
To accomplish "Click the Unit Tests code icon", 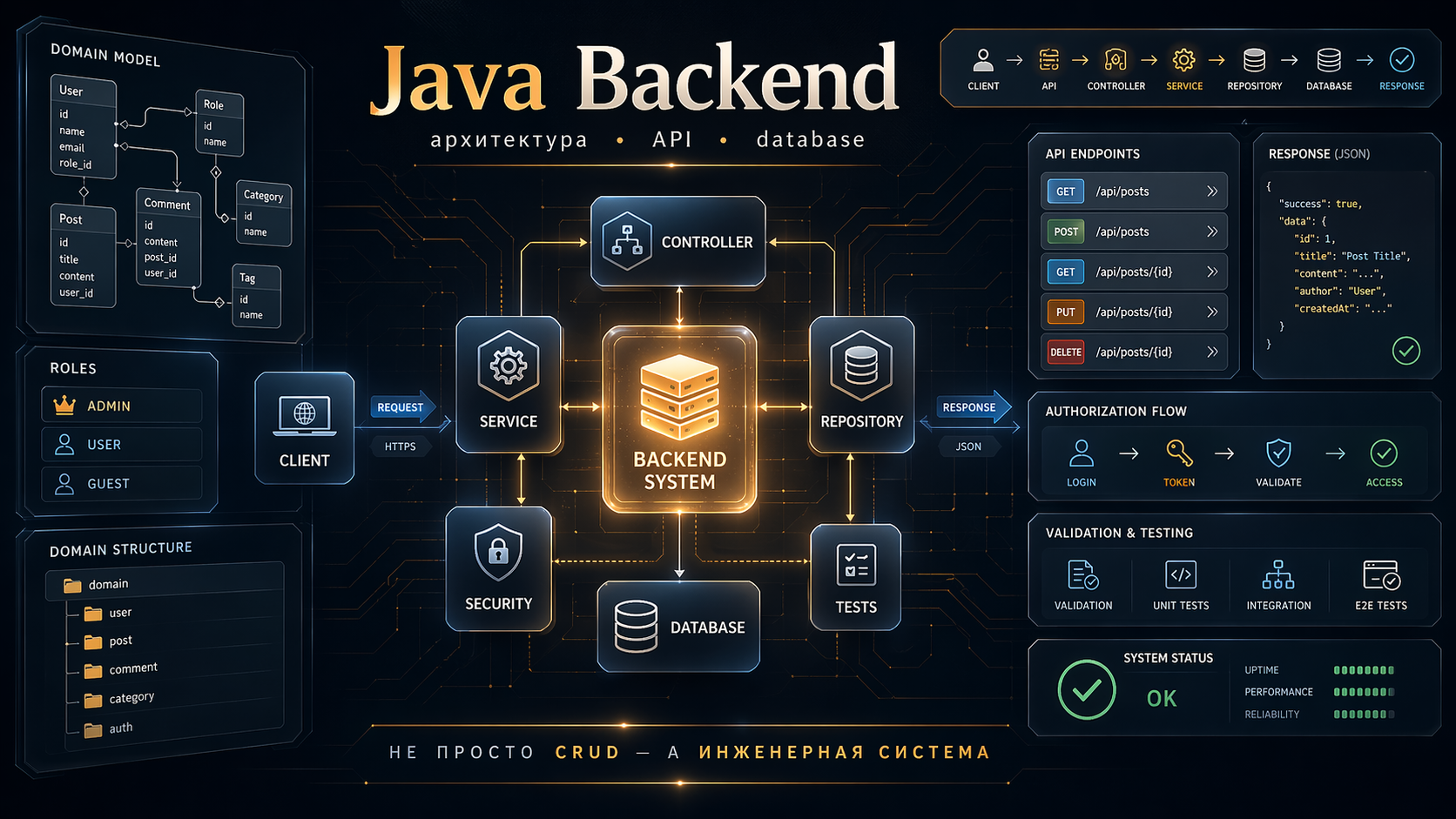I will tap(1182, 576).
